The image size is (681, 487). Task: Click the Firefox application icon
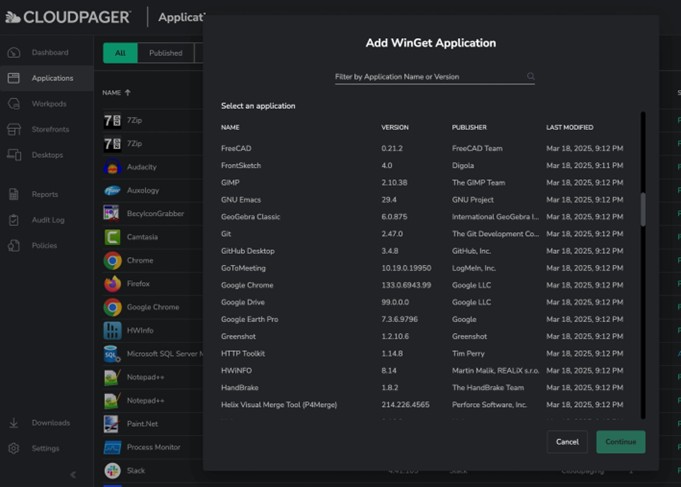click(x=113, y=284)
